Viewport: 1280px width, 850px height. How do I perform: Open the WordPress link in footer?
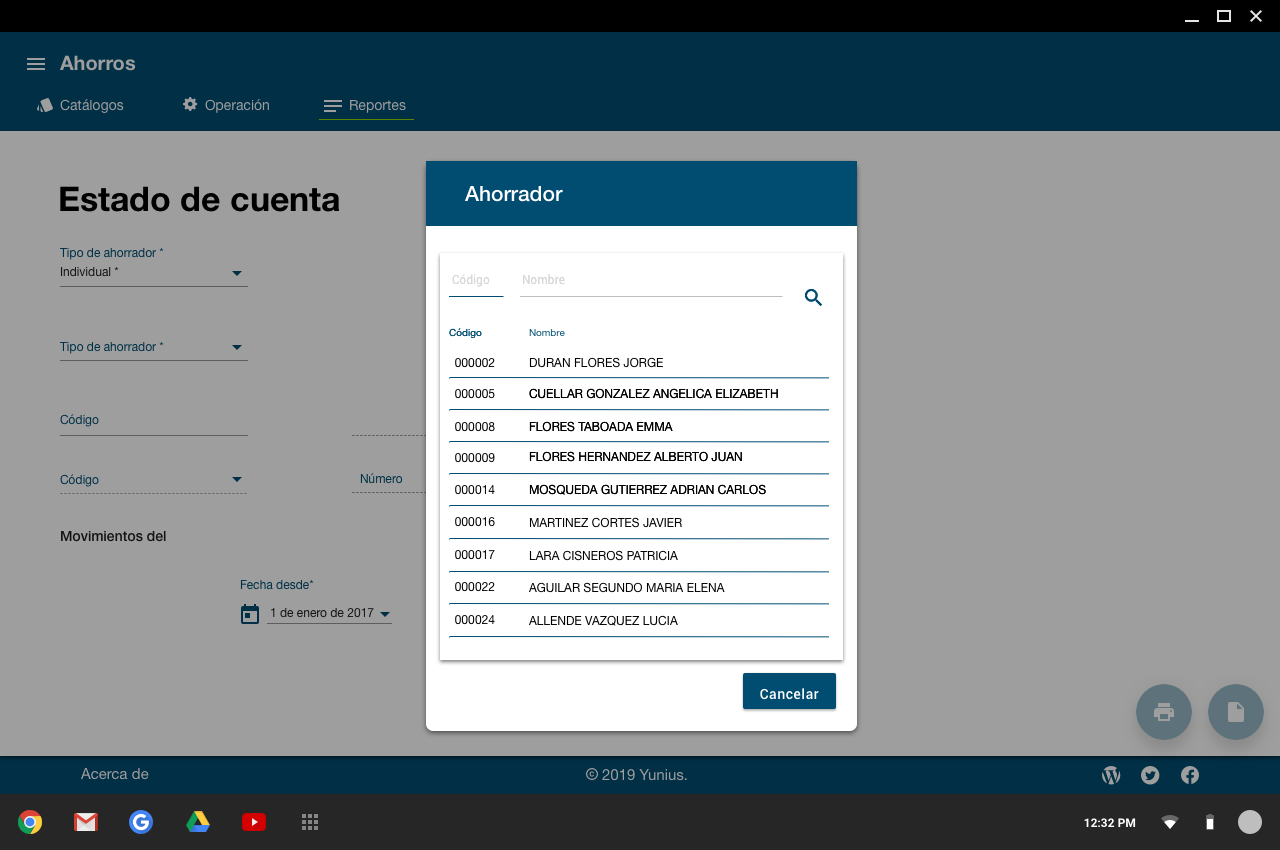coord(1110,775)
